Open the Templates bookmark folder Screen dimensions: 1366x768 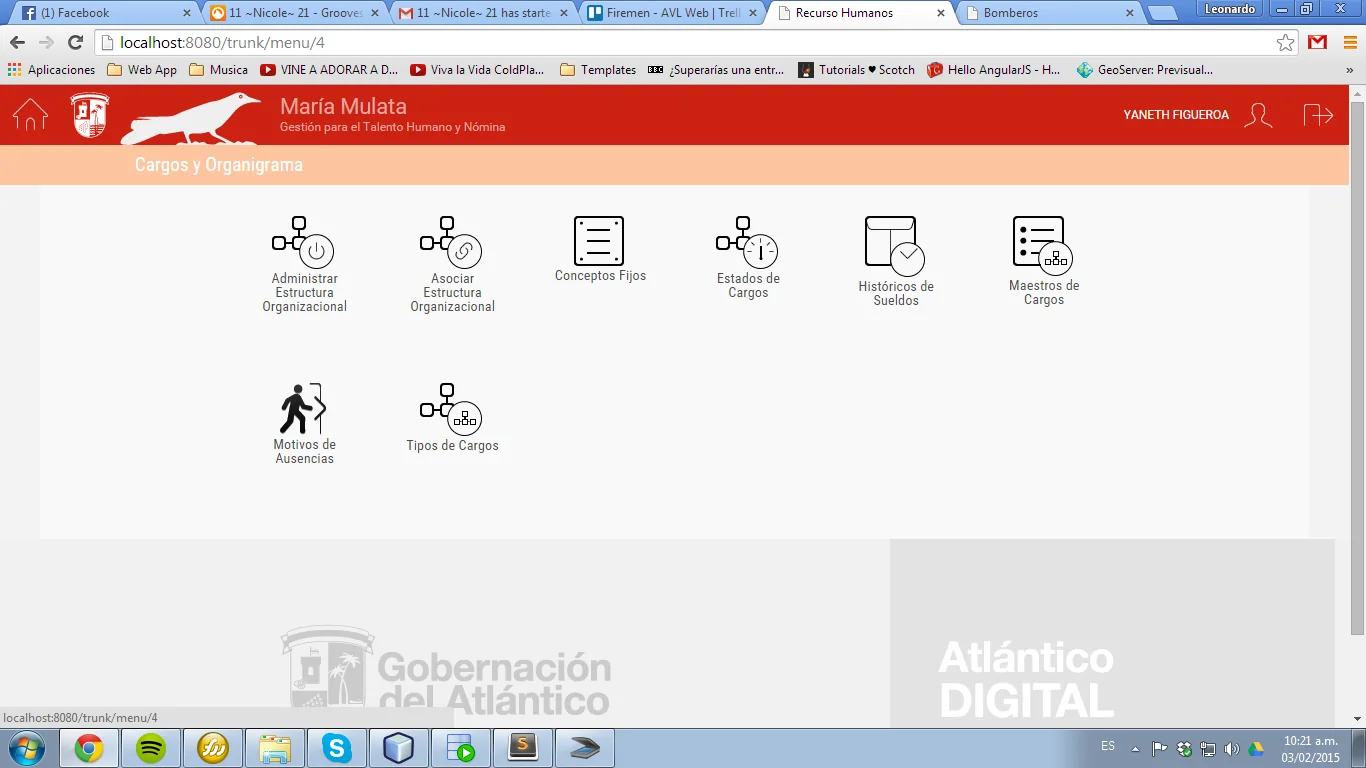click(598, 70)
